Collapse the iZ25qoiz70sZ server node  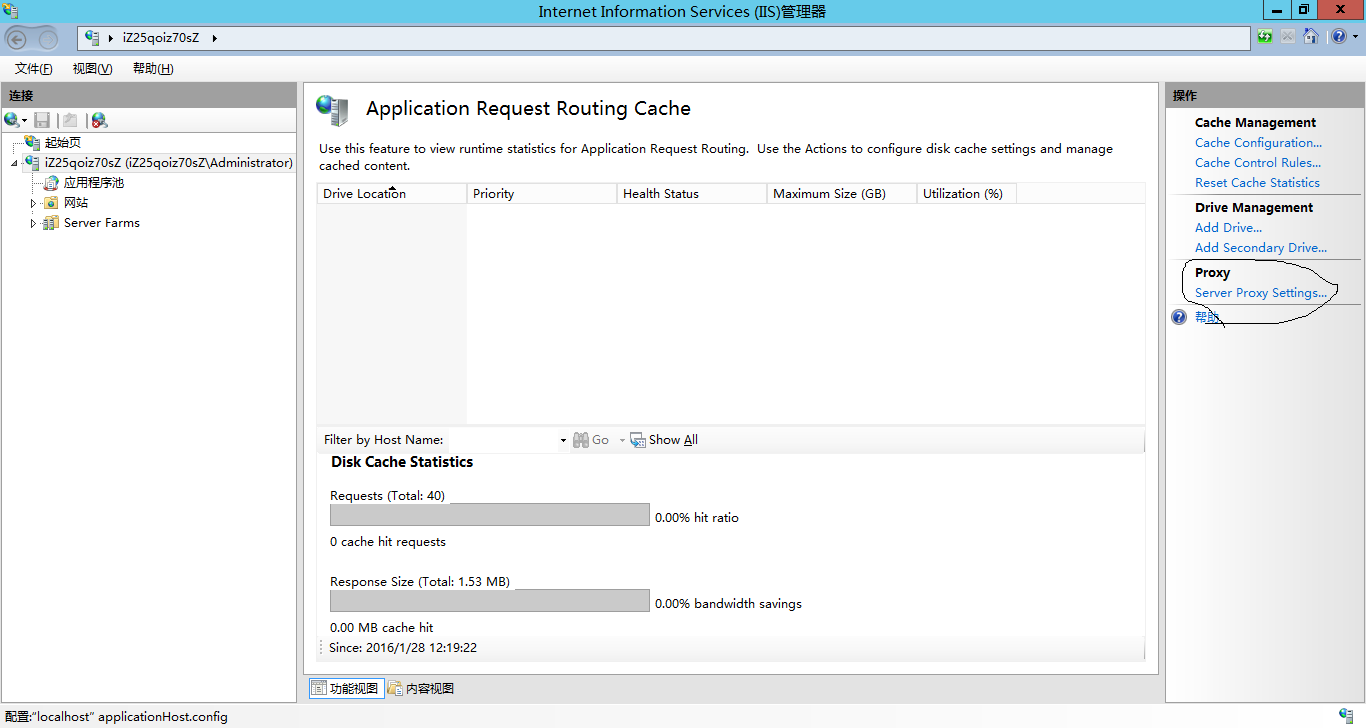(x=14, y=163)
